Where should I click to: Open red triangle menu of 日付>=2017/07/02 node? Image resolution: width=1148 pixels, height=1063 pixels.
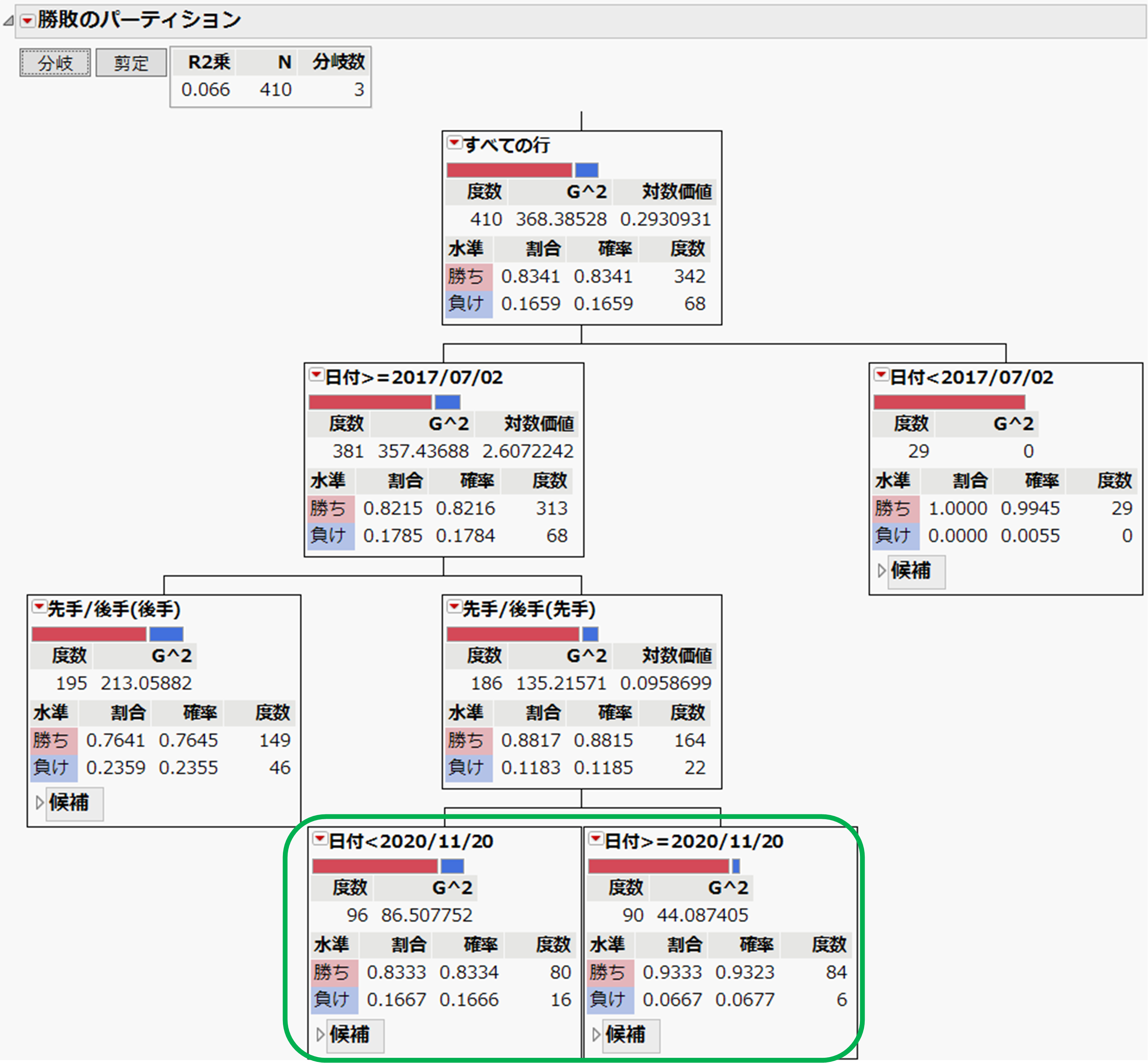[316, 375]
